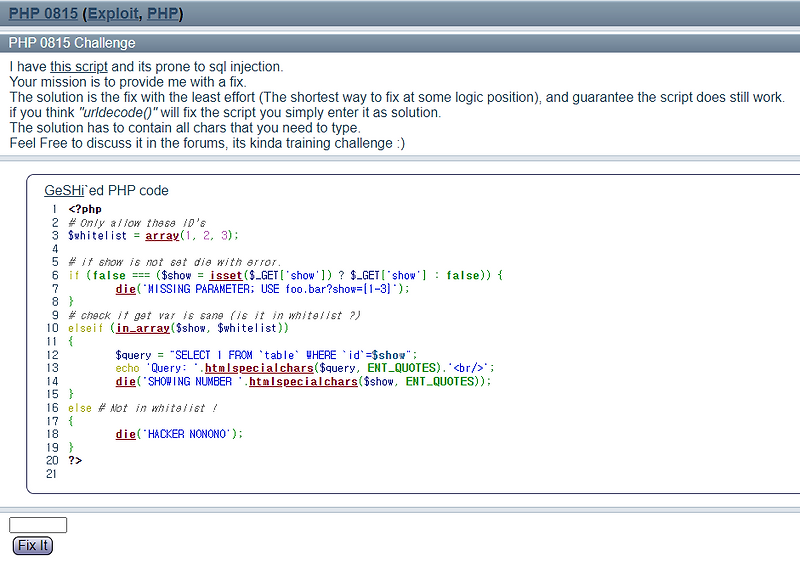Focus the solution input field
800x562 pixels.
38,525
